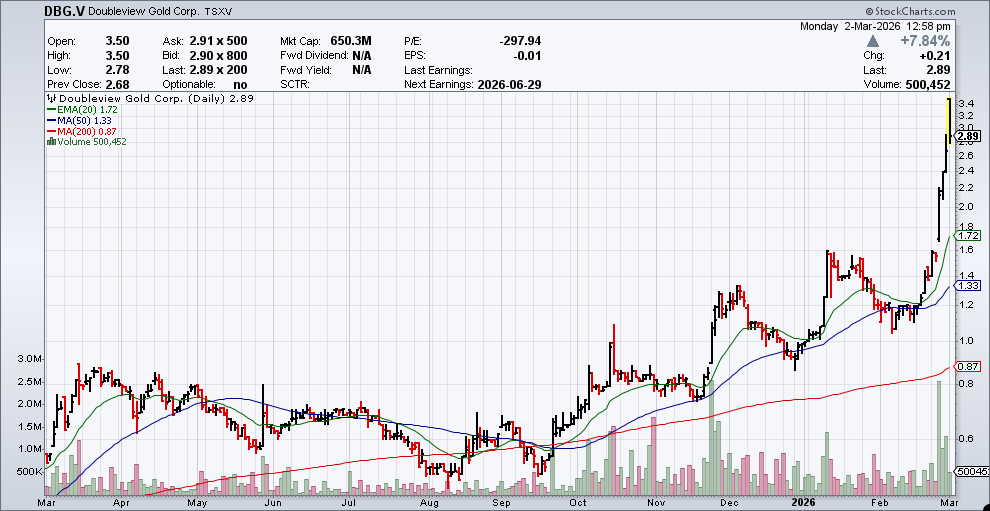
Task: Click the Feb label on the date axis
Action: [x=878, y=503]
